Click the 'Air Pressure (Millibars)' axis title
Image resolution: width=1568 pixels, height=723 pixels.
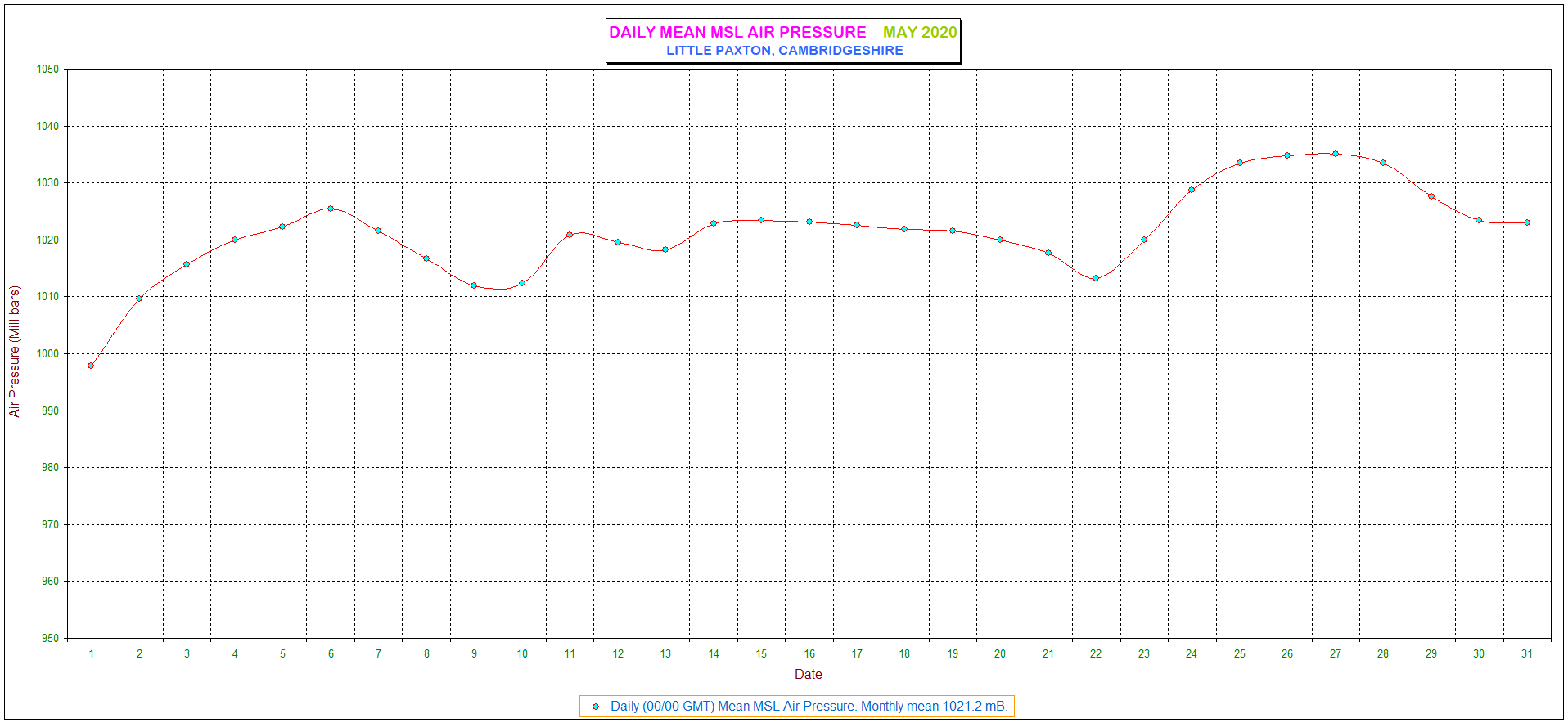(14, 352)
